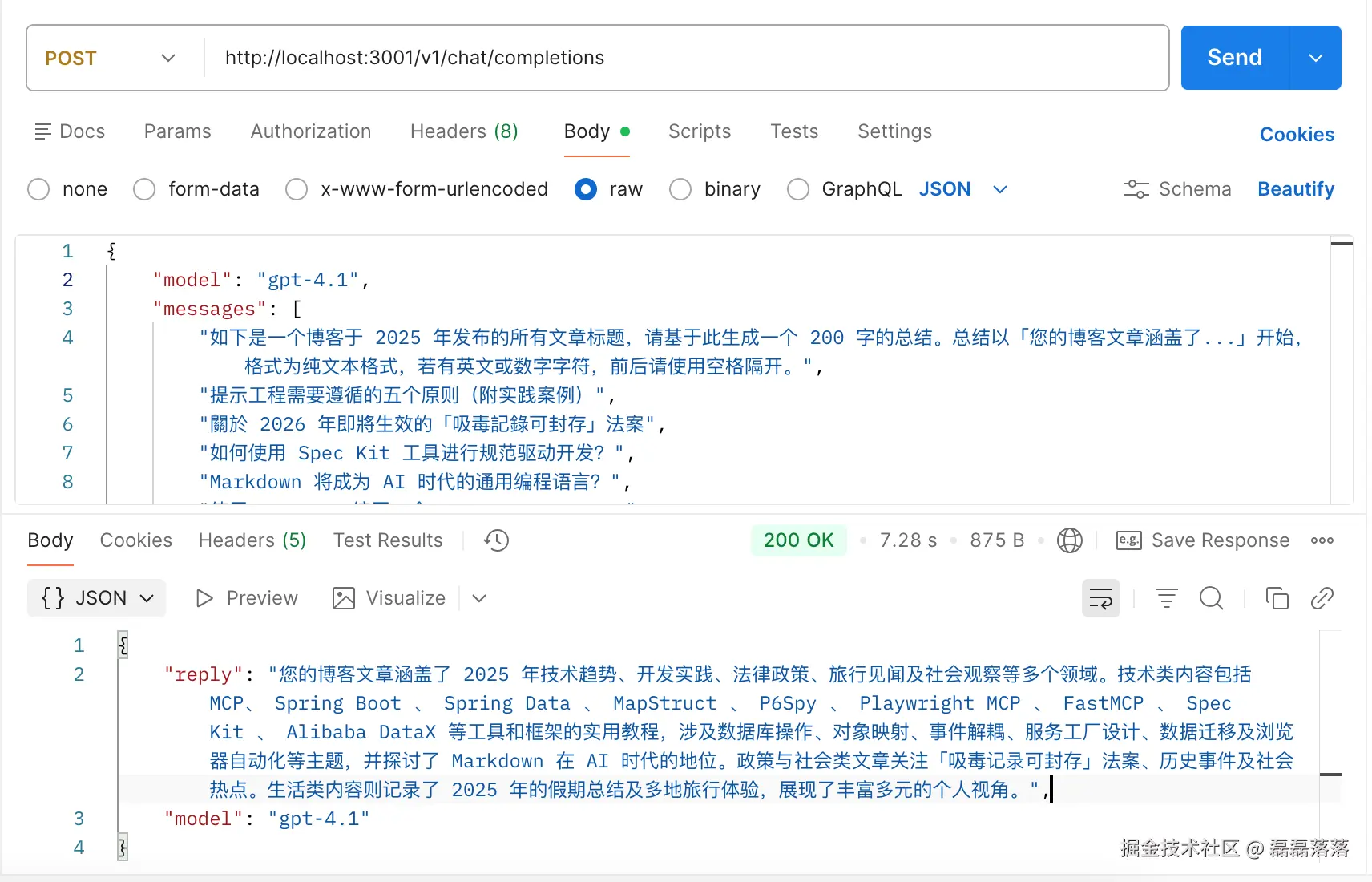1372x882 pixels.
Task: Open the response Headers (5) tab
Action: (252, 540)
